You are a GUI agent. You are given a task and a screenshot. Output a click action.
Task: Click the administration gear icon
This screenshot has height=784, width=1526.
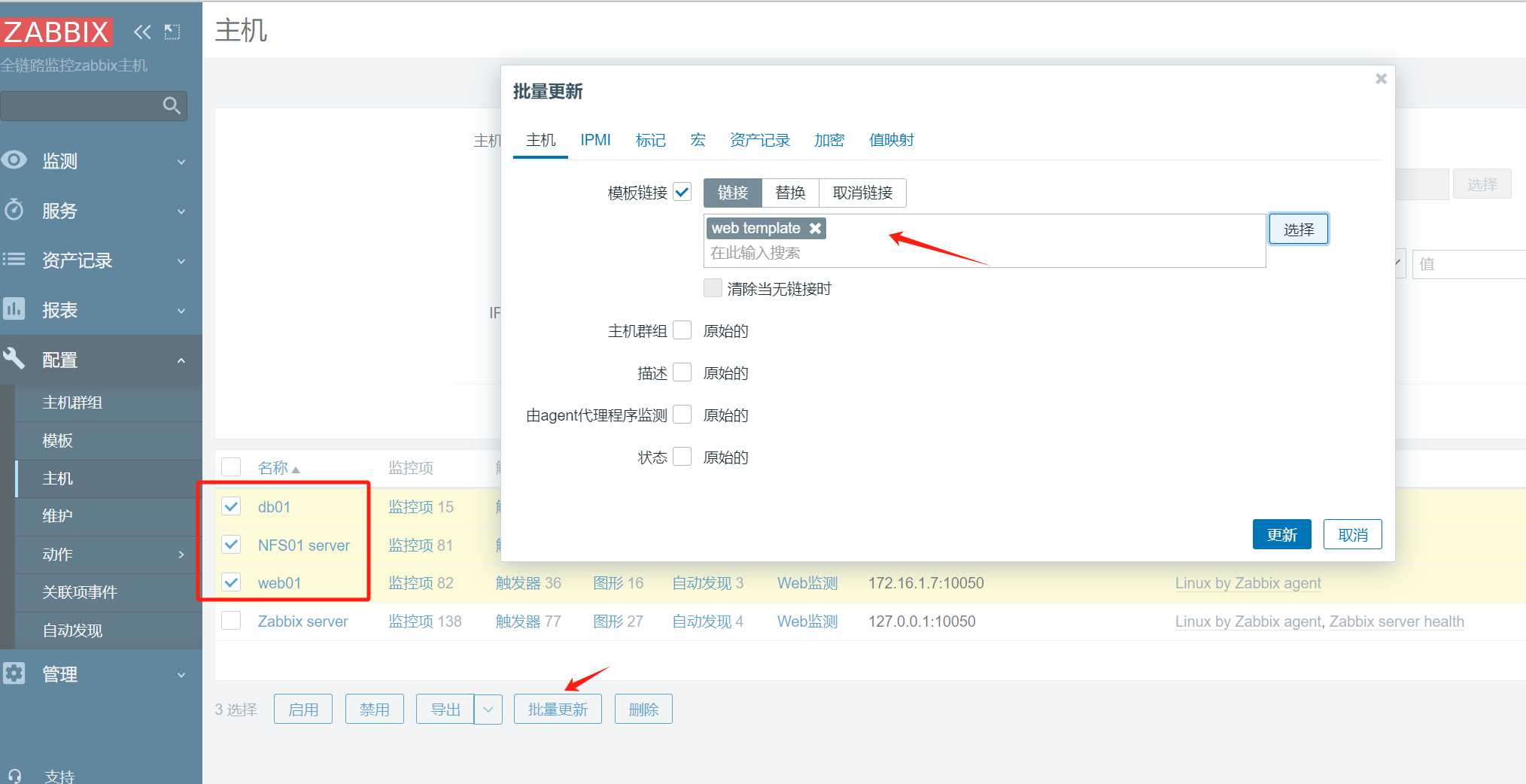click(x=14, y=673)
